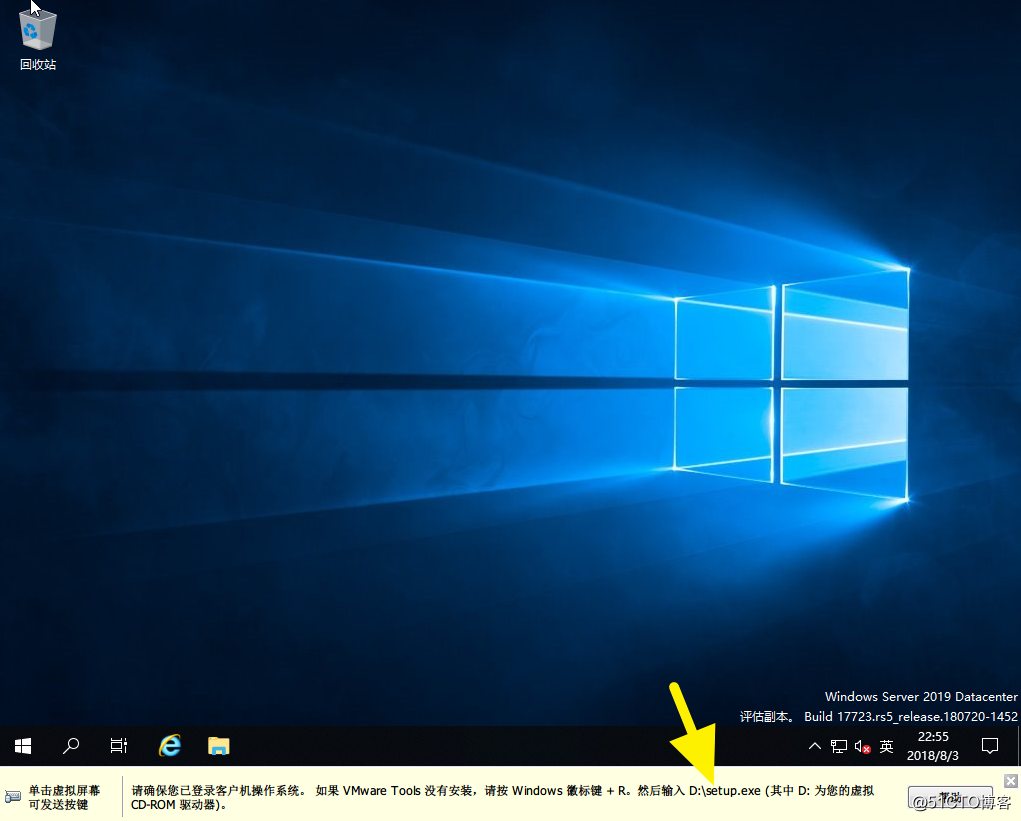Screen dimensions: 1021x821
Task: Open File Explorer from taskbar
Action: coord(218,746)
